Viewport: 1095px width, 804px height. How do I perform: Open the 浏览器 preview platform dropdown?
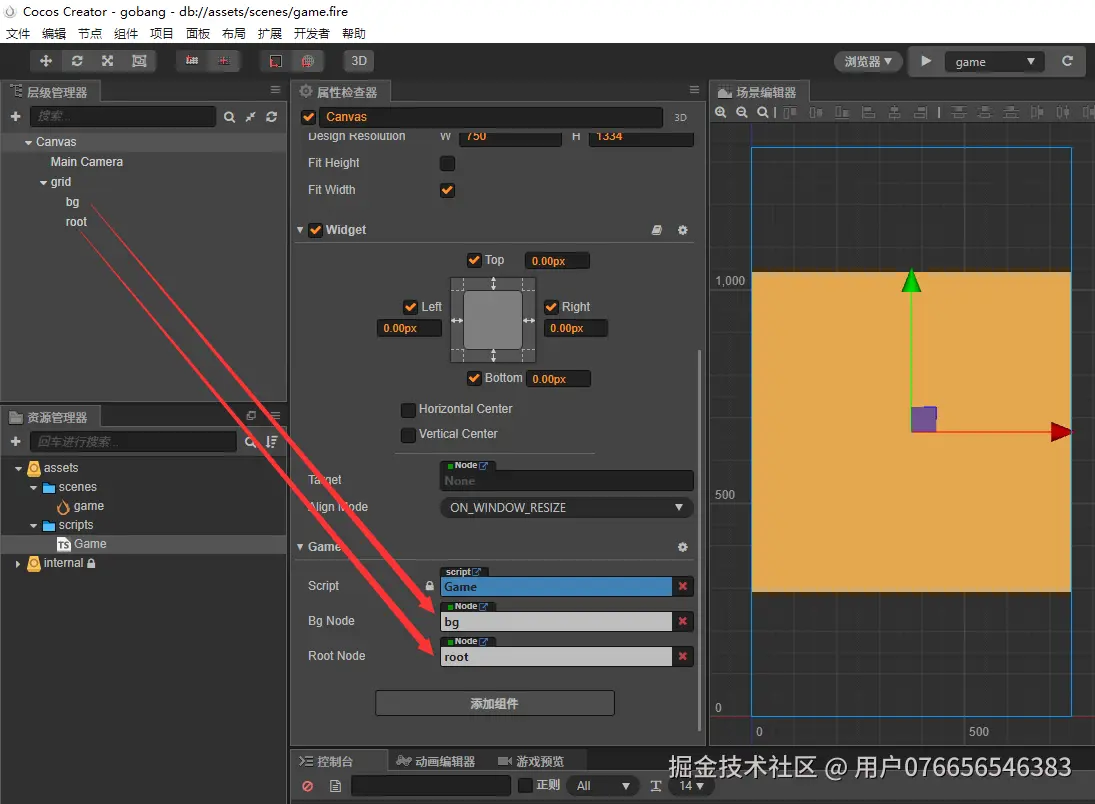click(x=868, y=61)
